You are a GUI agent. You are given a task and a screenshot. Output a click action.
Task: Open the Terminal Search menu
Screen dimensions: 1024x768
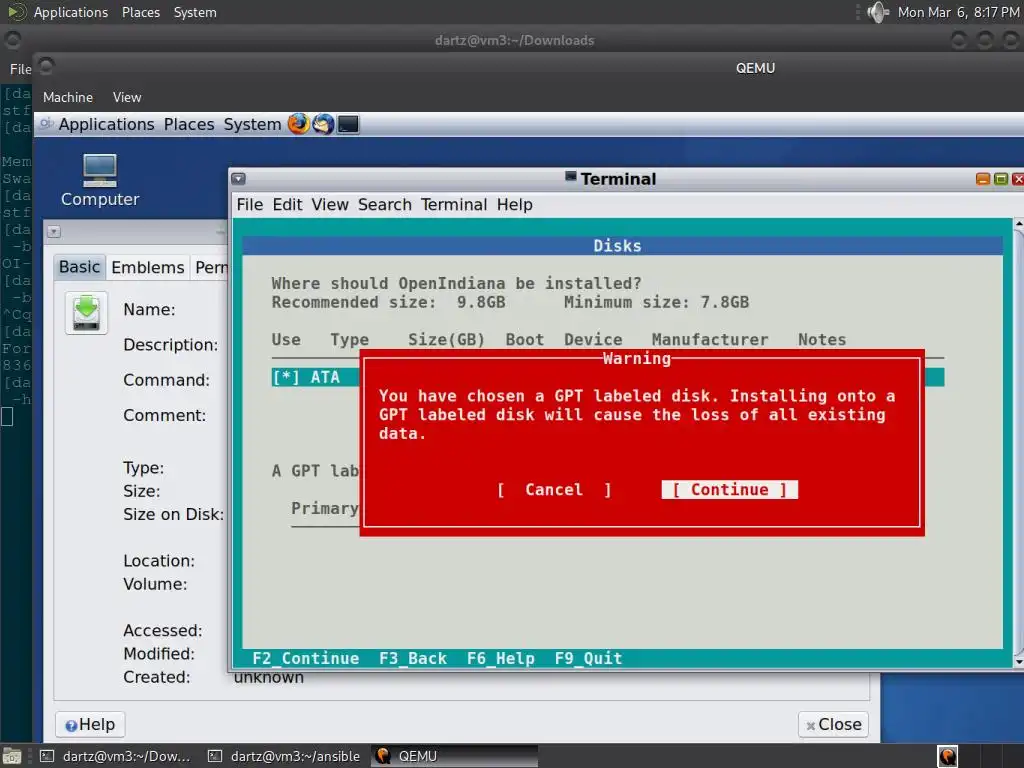coord(385,204)
